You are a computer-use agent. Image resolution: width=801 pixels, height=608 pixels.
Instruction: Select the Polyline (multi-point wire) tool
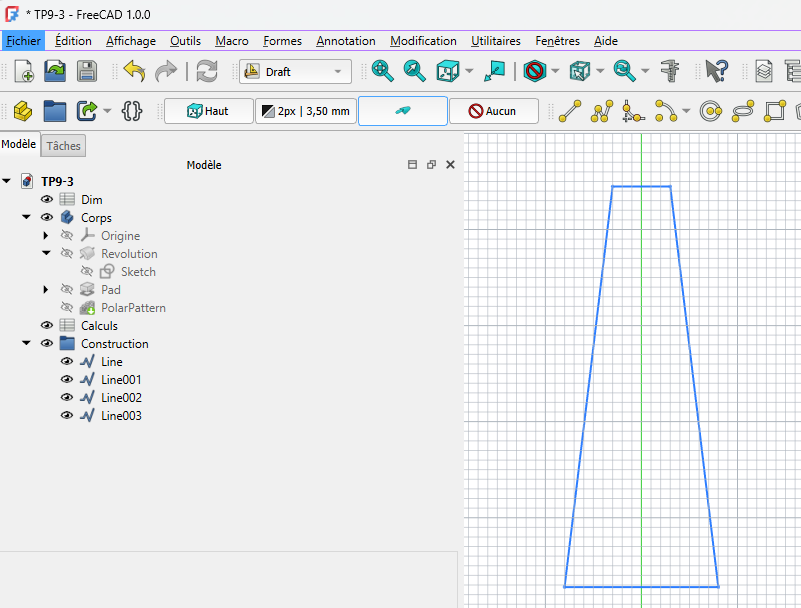click(x=601, y=111)
